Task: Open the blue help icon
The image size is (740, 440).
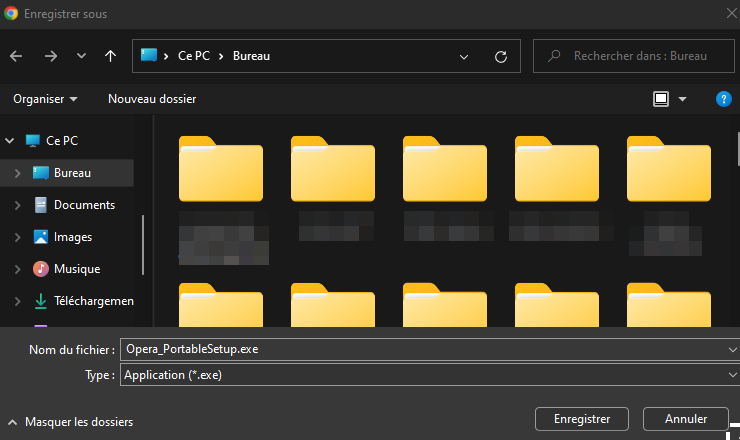Action: [x=723, y=99]
